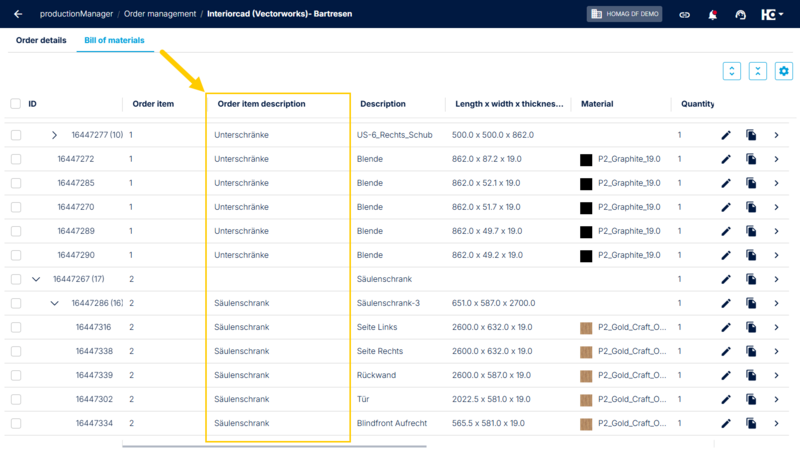Collapse all rows icon button
The image size is (800, 450).
coord(758,71)
